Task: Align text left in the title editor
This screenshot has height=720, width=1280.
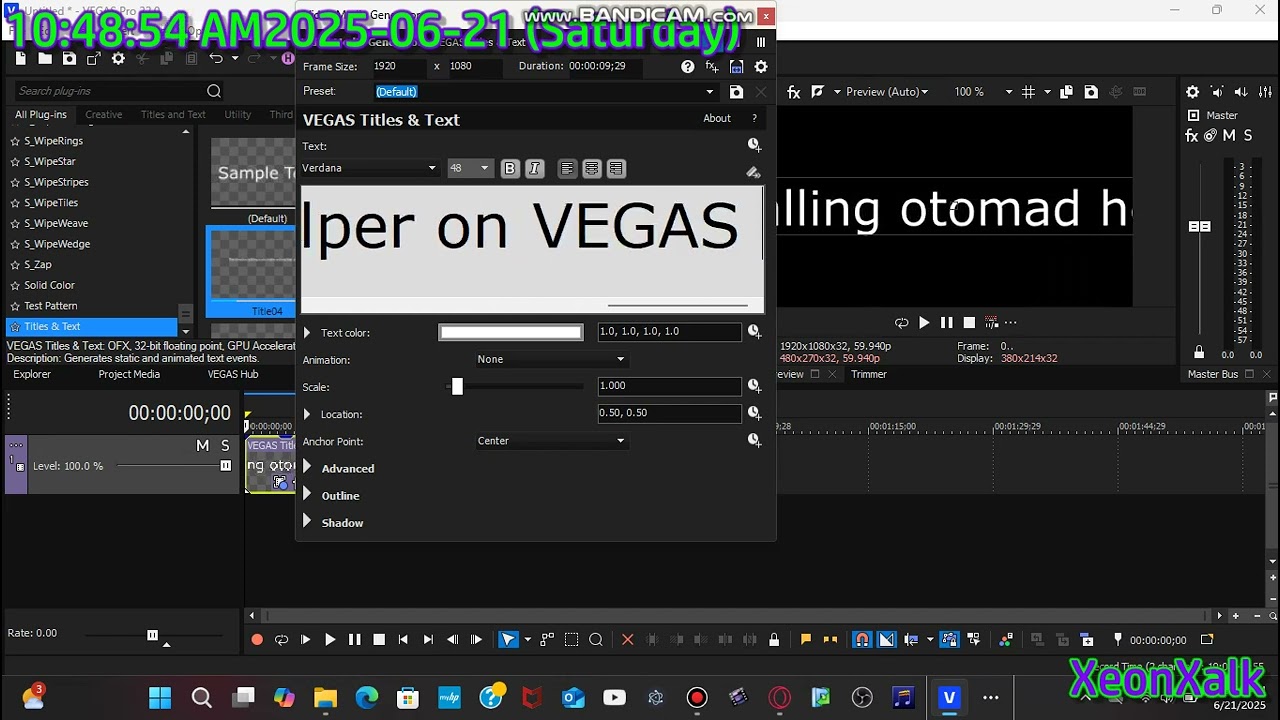Action: click(x=568, y=169)
